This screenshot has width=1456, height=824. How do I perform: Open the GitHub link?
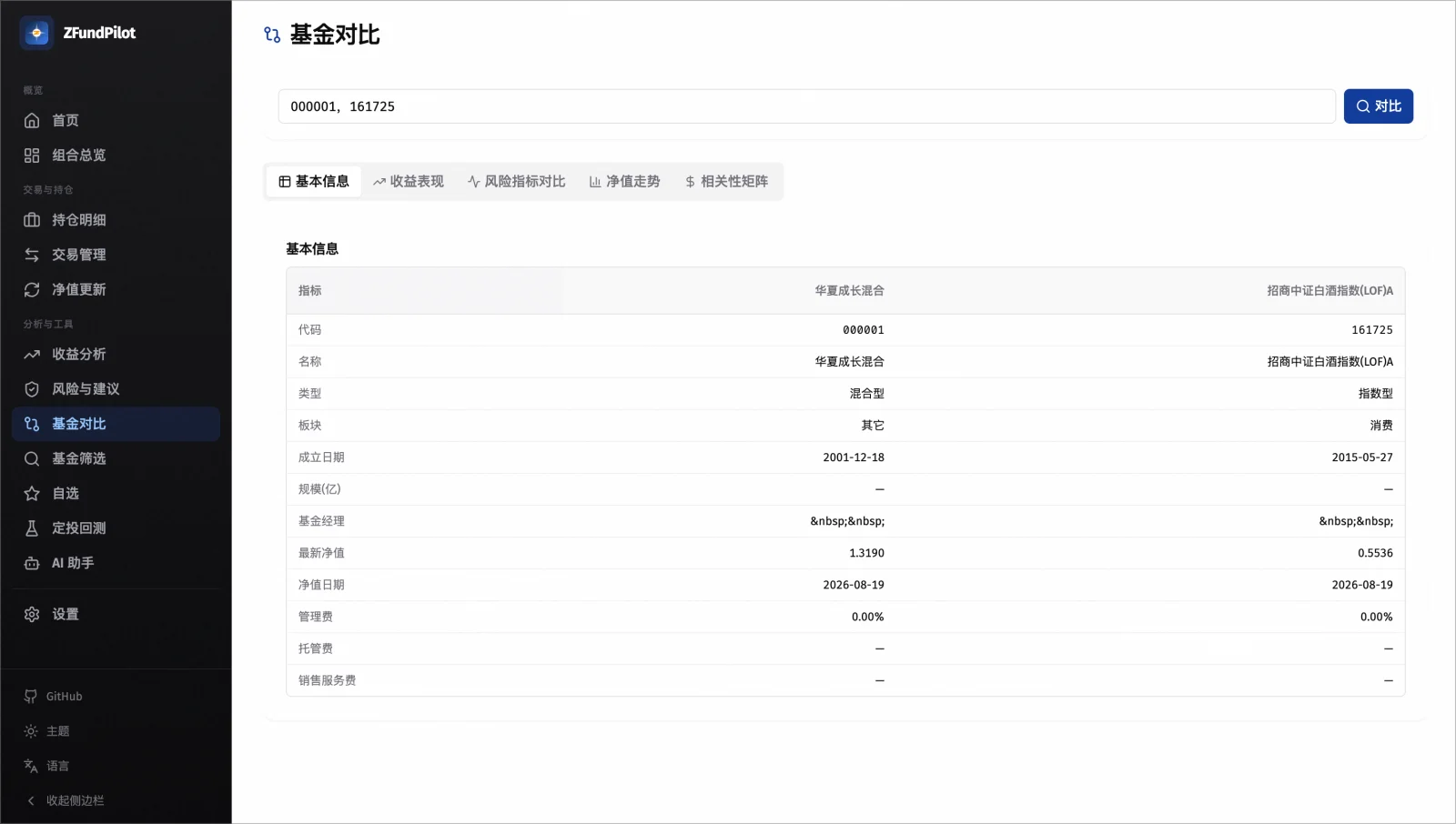pyautogui.click(x=116, y=697)
